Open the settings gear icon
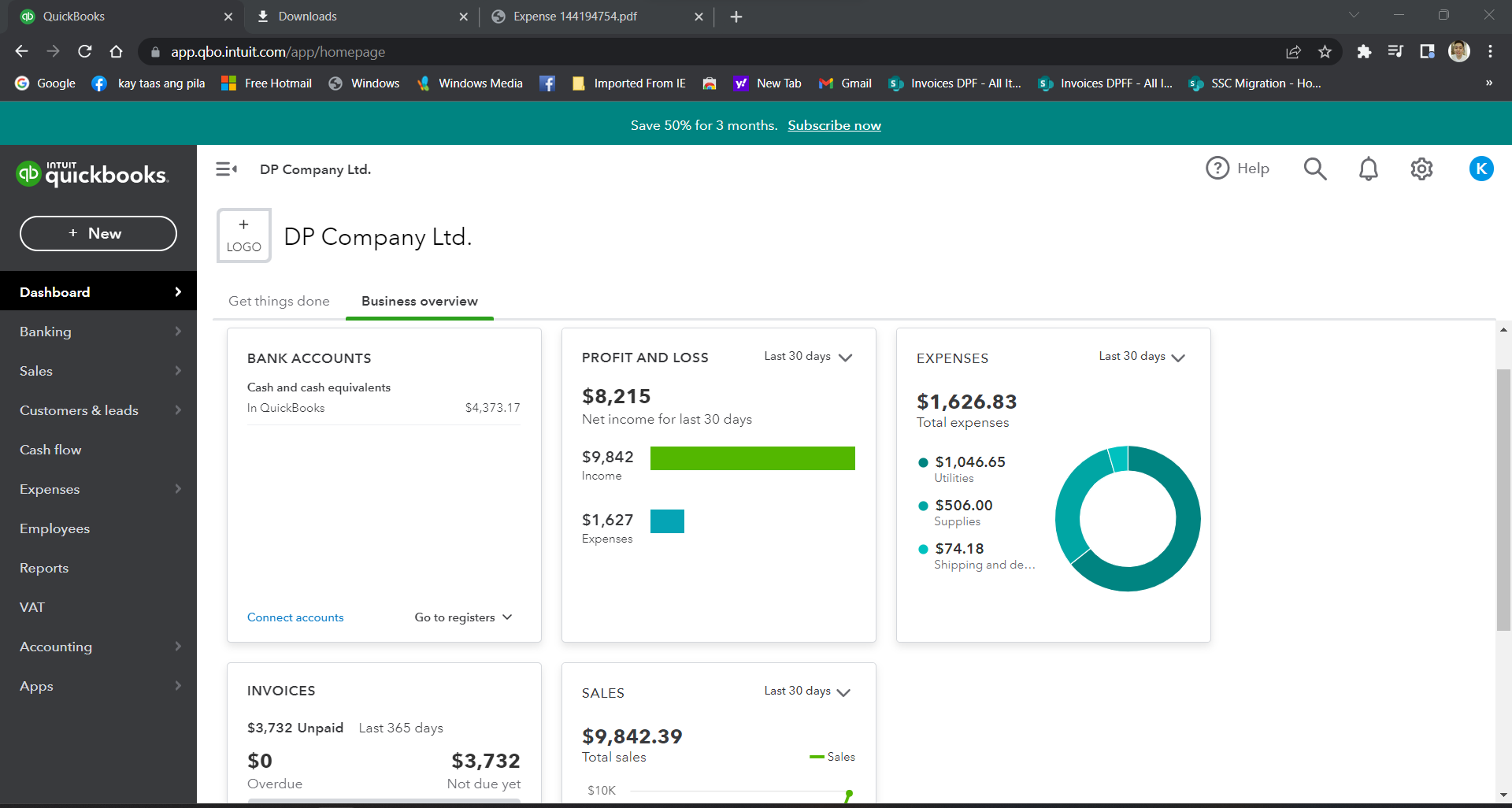The width and height of the screenshot is (1512, 808). (x=1421, y=169)
